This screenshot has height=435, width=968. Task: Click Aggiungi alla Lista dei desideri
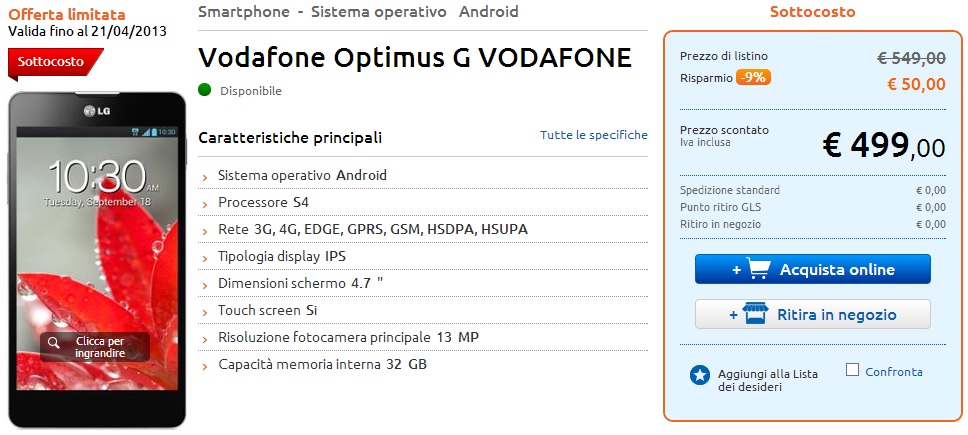768,380
